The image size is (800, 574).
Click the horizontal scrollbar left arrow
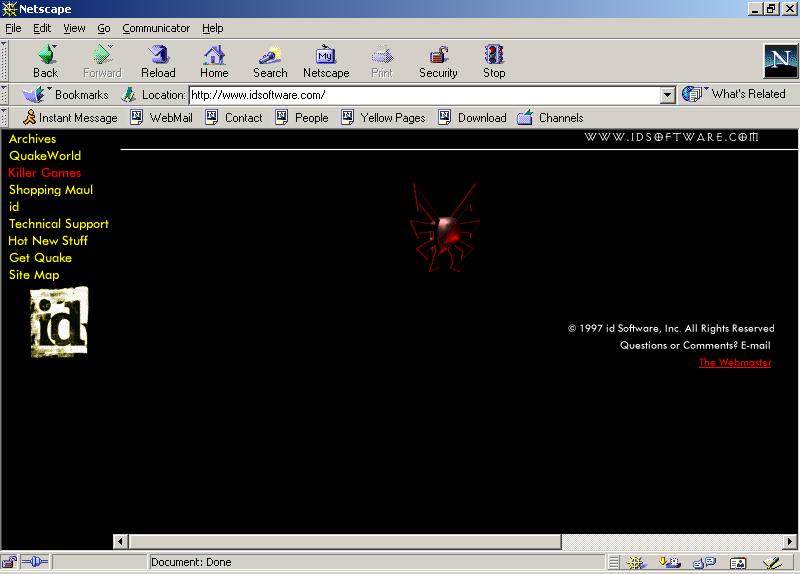click(x=120, y=541)
